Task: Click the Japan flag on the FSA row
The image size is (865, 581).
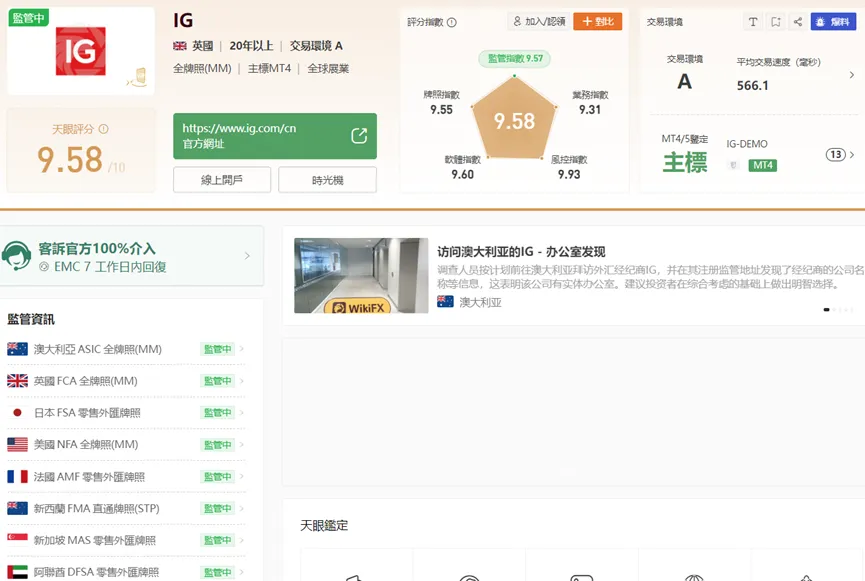Action: (x=17, y=413)
